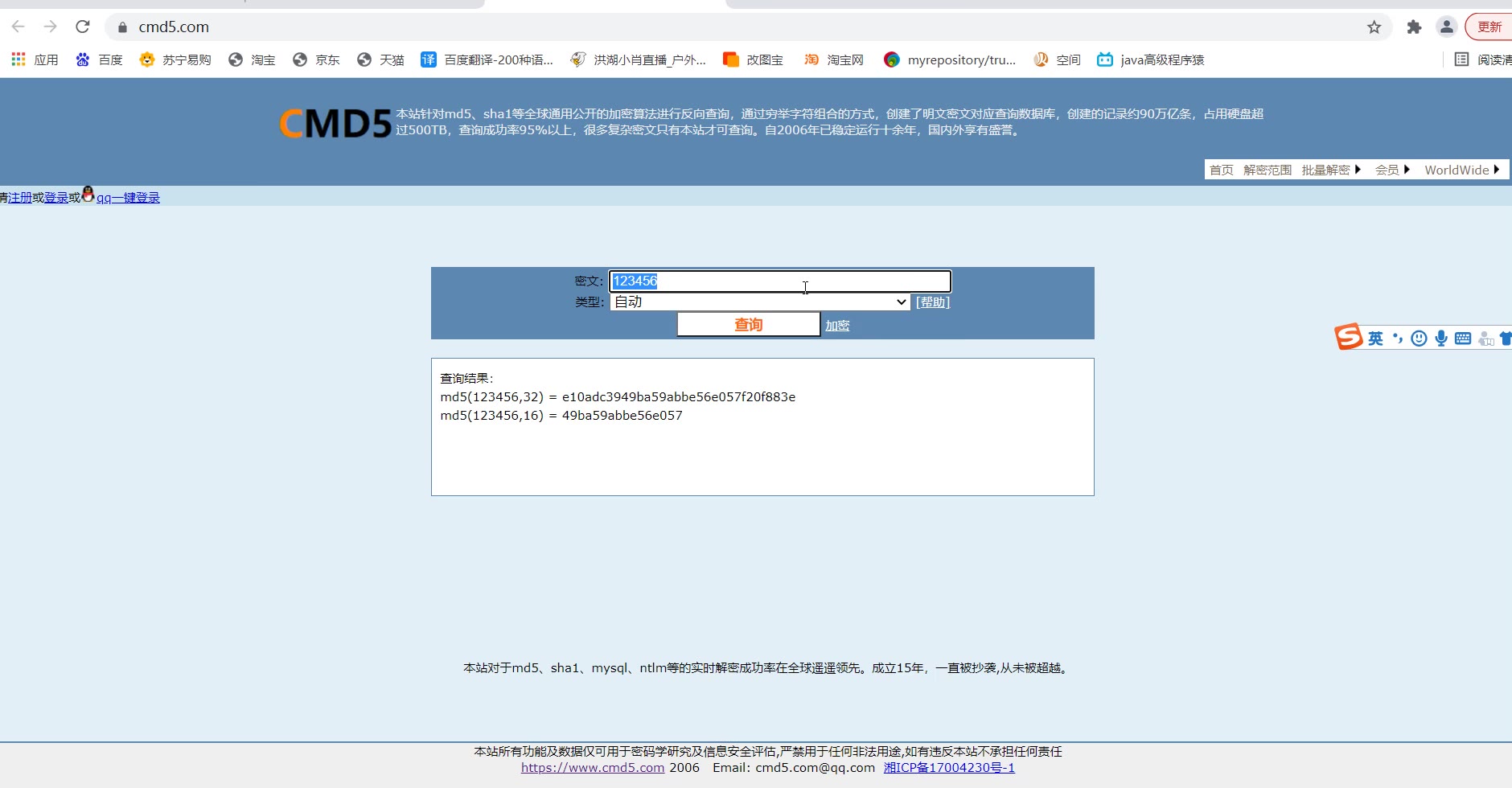Viewport: 1512px width, 788px height.
Task: Open the 阅读清单 reading list
Action: (1483, 60)
